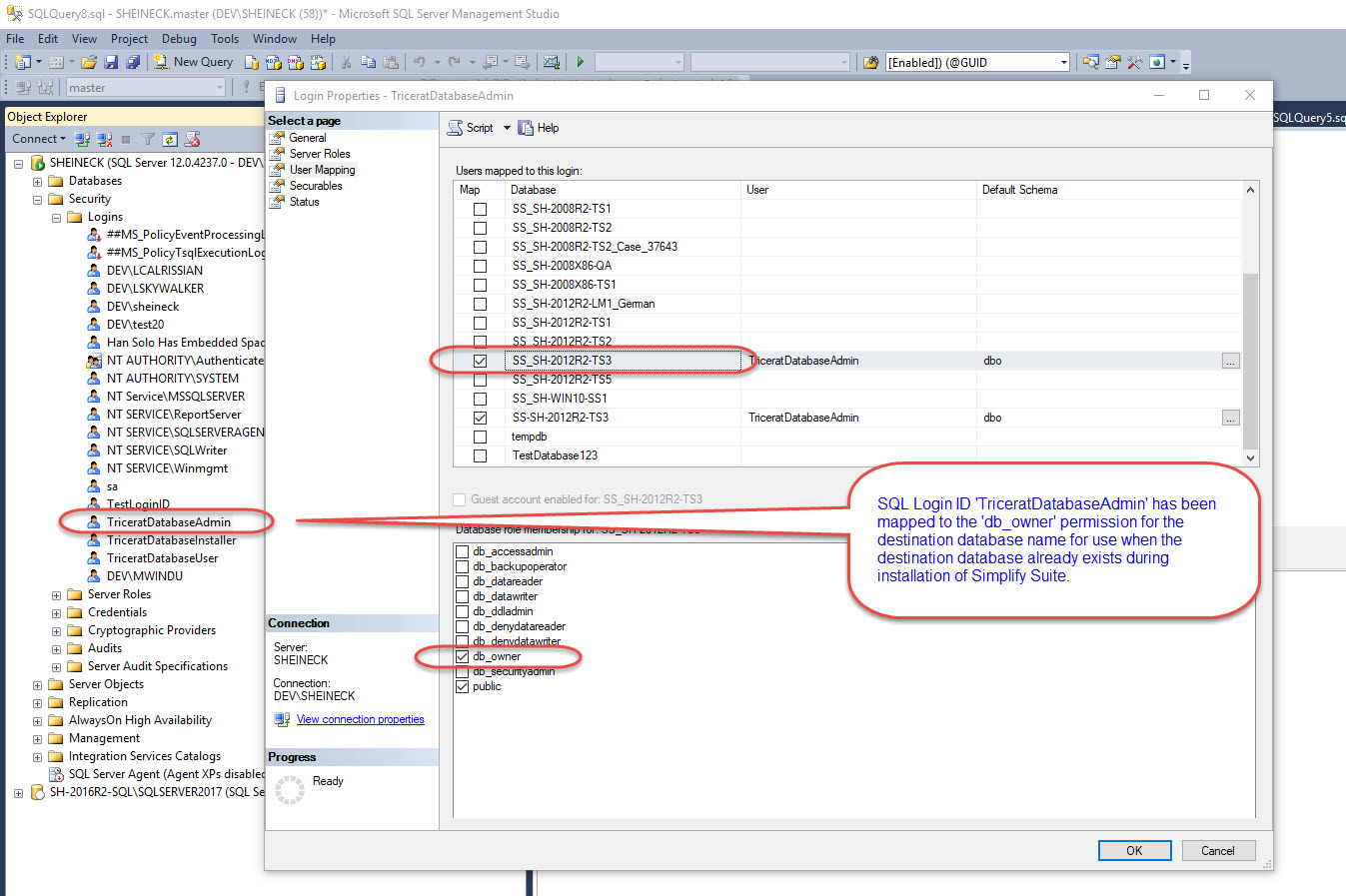
Task: Enable the db_datareader role checkbox
Action: pyautogui.click(x=462, y=581)
